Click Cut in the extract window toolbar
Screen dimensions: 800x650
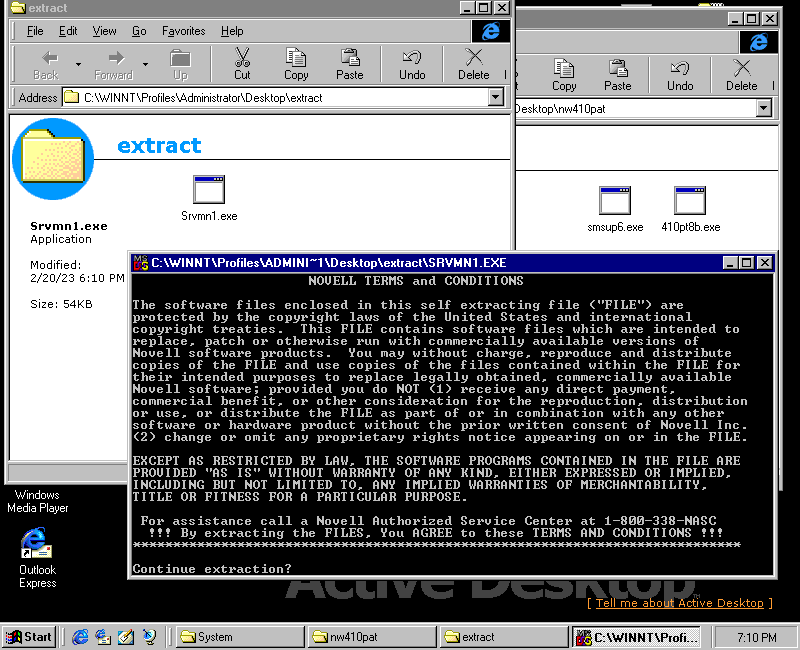pyautogui.click(x=242, y=64)
